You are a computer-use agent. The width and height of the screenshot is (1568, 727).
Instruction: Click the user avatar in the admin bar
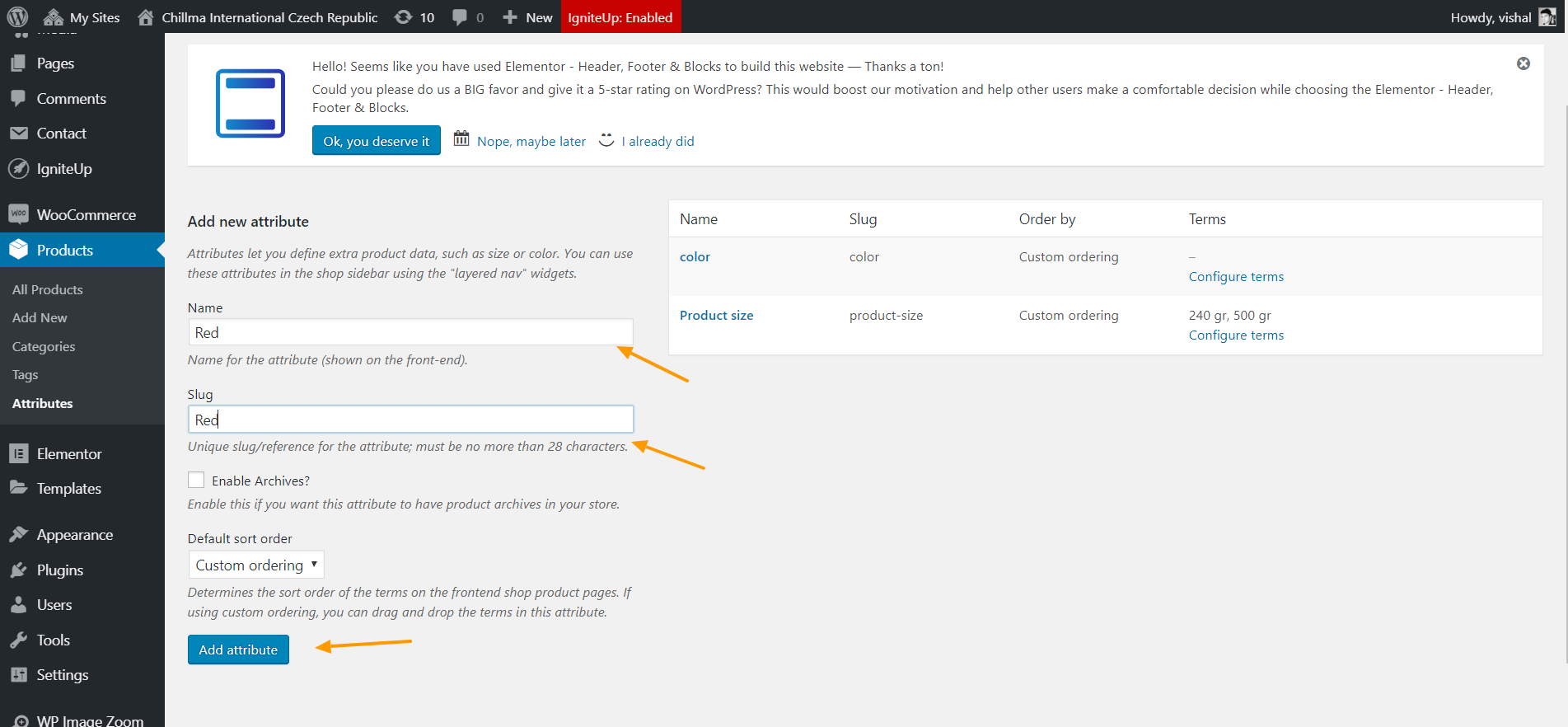pos(1547,17)
